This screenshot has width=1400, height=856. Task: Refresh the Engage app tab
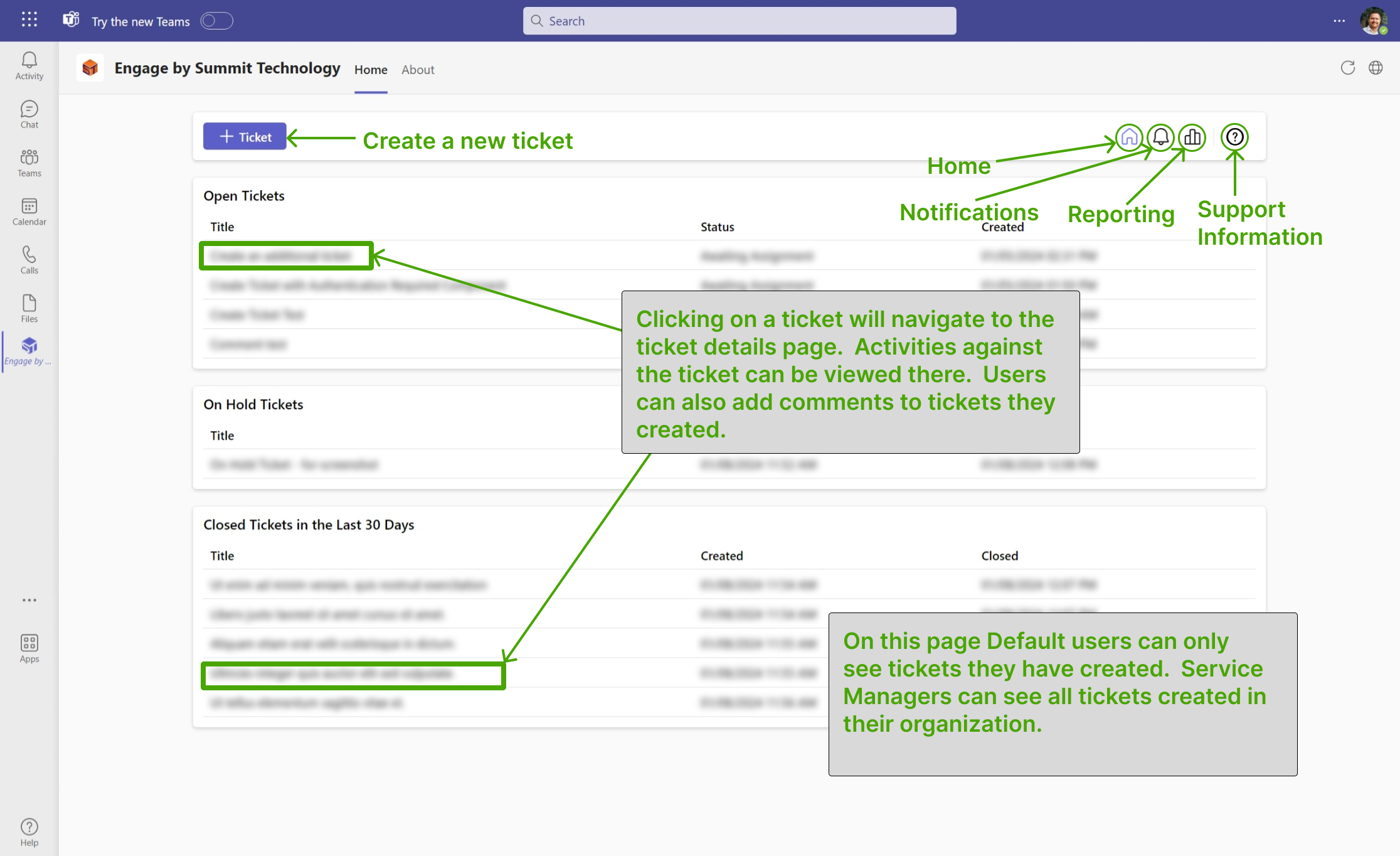1347,68
